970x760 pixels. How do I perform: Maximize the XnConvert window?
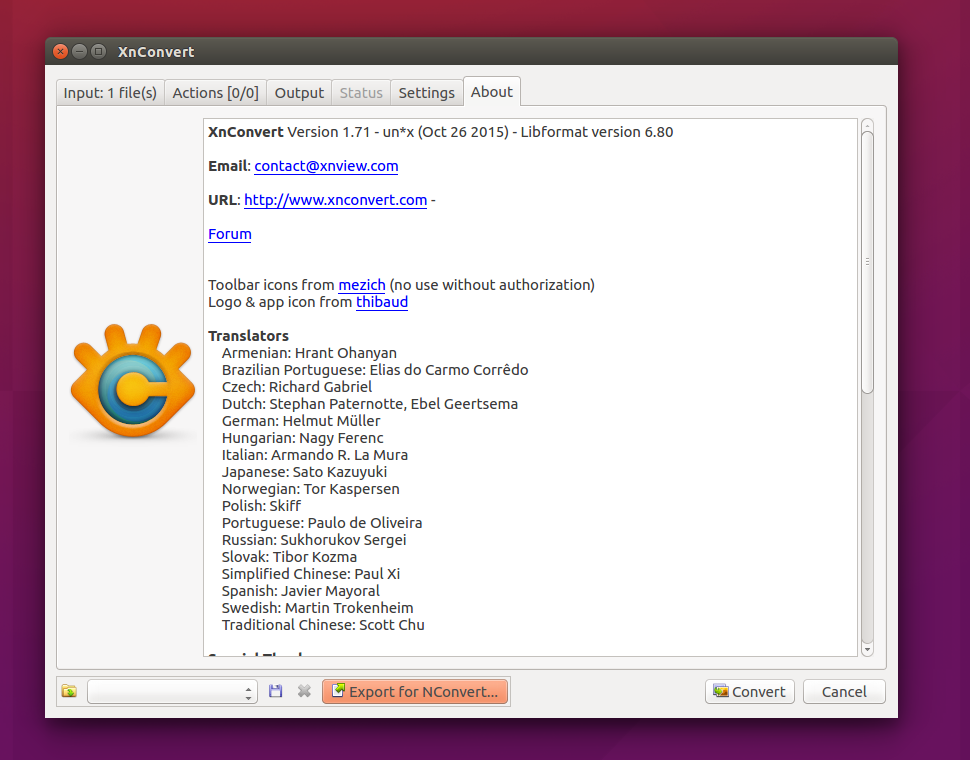(x=98, y=51)
